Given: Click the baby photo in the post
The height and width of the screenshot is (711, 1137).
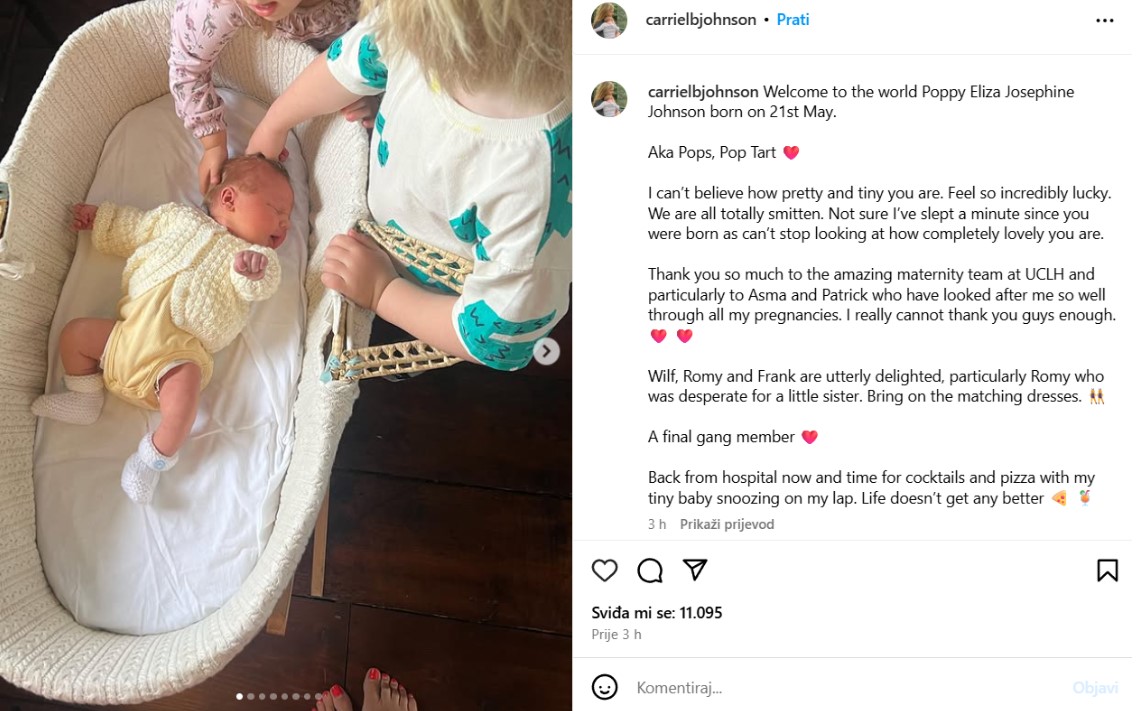Looking at the screenshot, I should [286, 355].
